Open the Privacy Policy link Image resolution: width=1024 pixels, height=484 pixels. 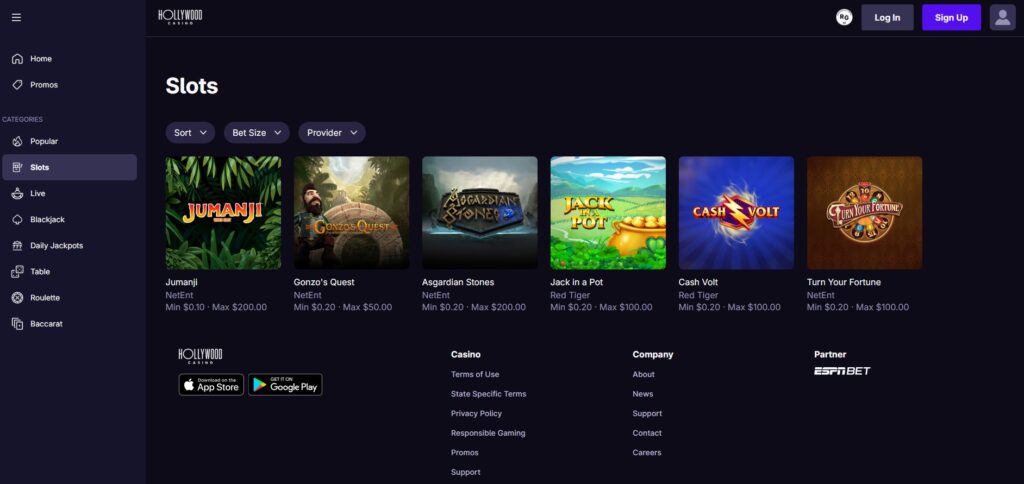point(476,413)
